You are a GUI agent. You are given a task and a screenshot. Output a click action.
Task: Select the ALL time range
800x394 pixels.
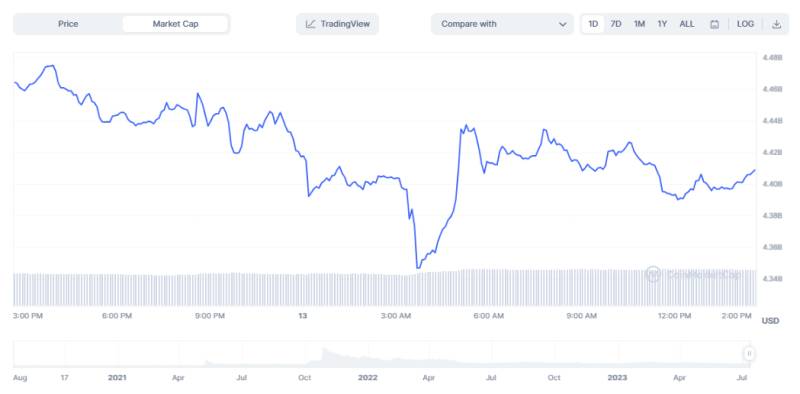coord(687,24)
